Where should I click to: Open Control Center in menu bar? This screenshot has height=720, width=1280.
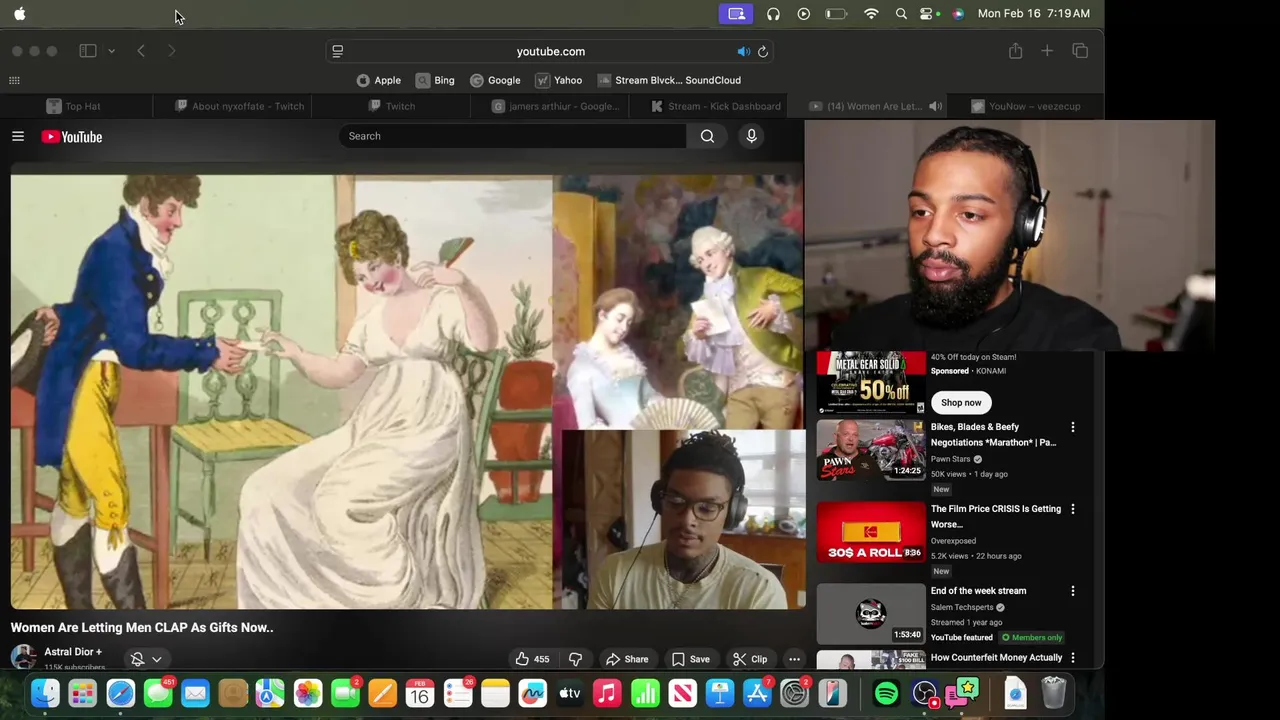[928, 14]
